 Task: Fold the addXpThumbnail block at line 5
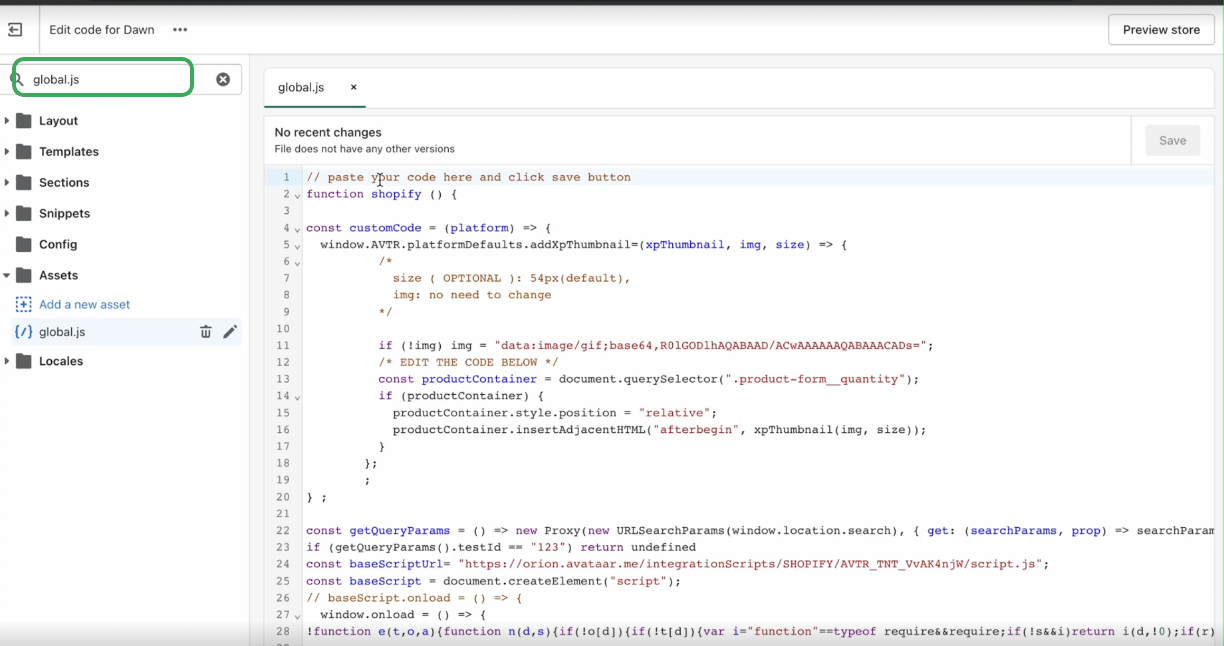(x=297, y=247)
